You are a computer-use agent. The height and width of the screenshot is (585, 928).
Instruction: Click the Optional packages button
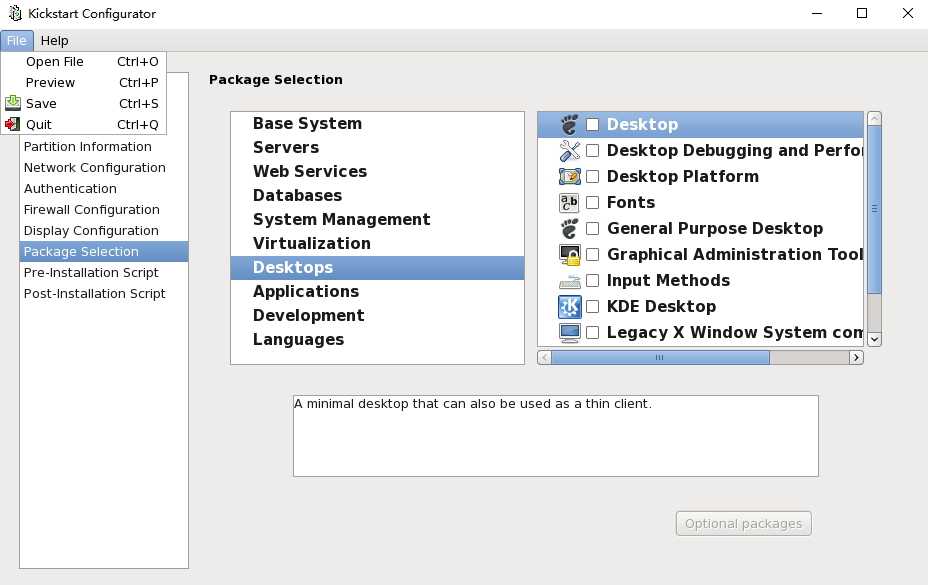pyautogui.click(x=743, y=523)
